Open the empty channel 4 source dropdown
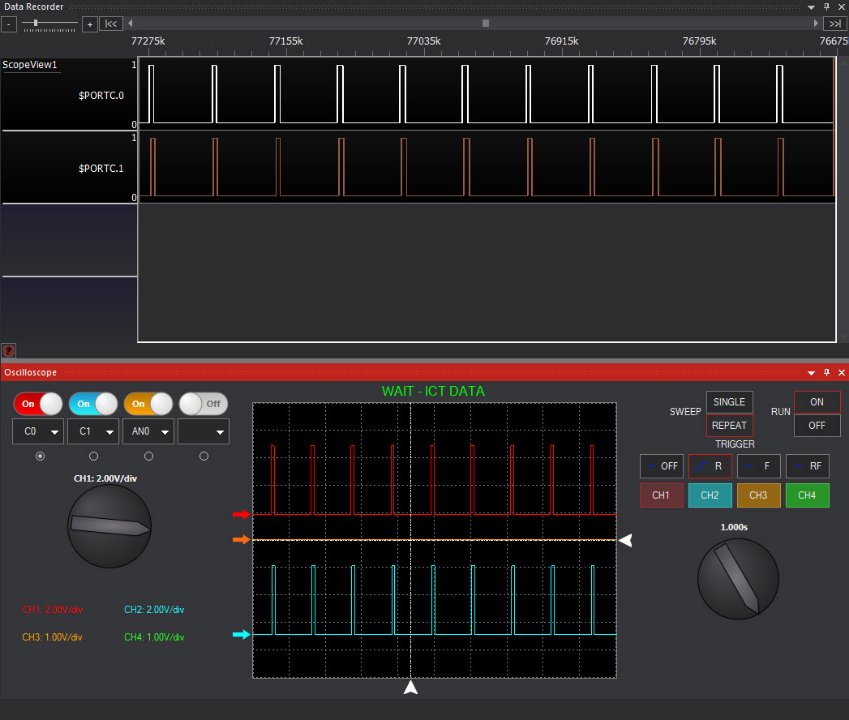 coord(204,431)
